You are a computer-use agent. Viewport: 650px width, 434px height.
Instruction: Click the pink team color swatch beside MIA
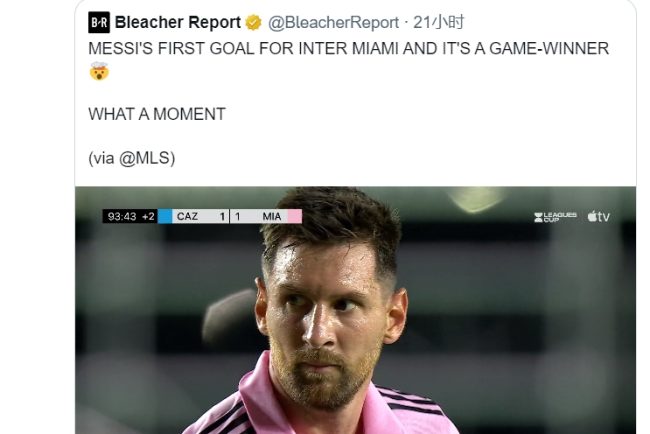point(295,216)
